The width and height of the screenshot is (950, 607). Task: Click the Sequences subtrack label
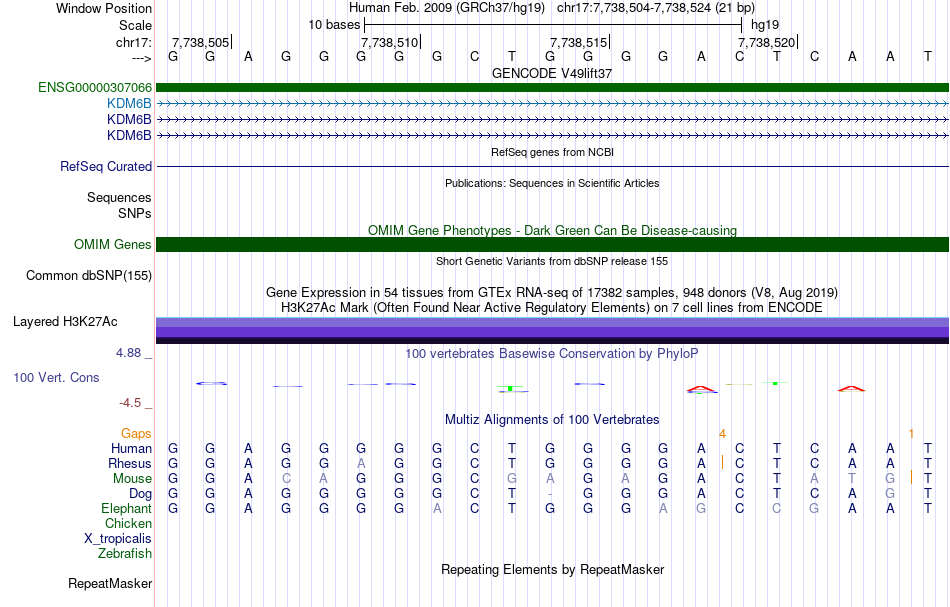(x=119, y=197)
